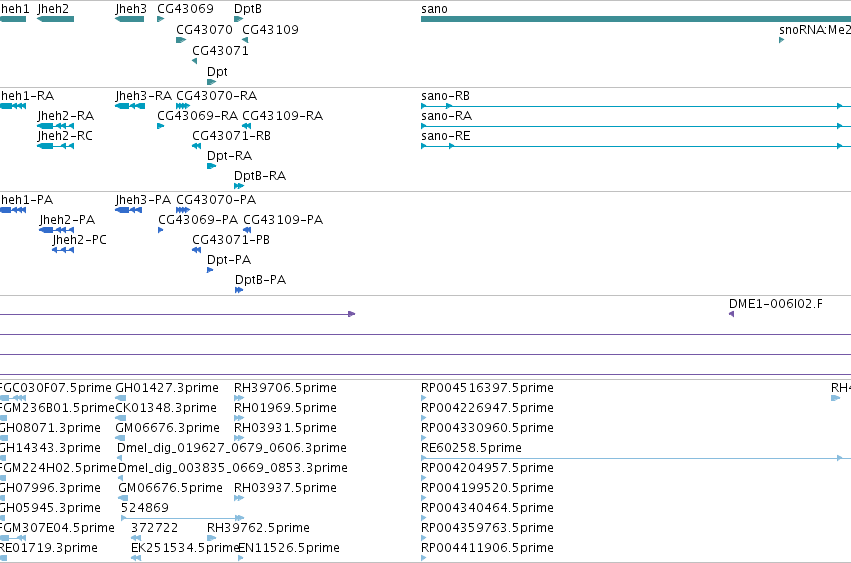Click protein Jheh2-PA
Image resolution: width=851 pixels, height=563 pixels.
pyautogui.click(x=67, y=220)
